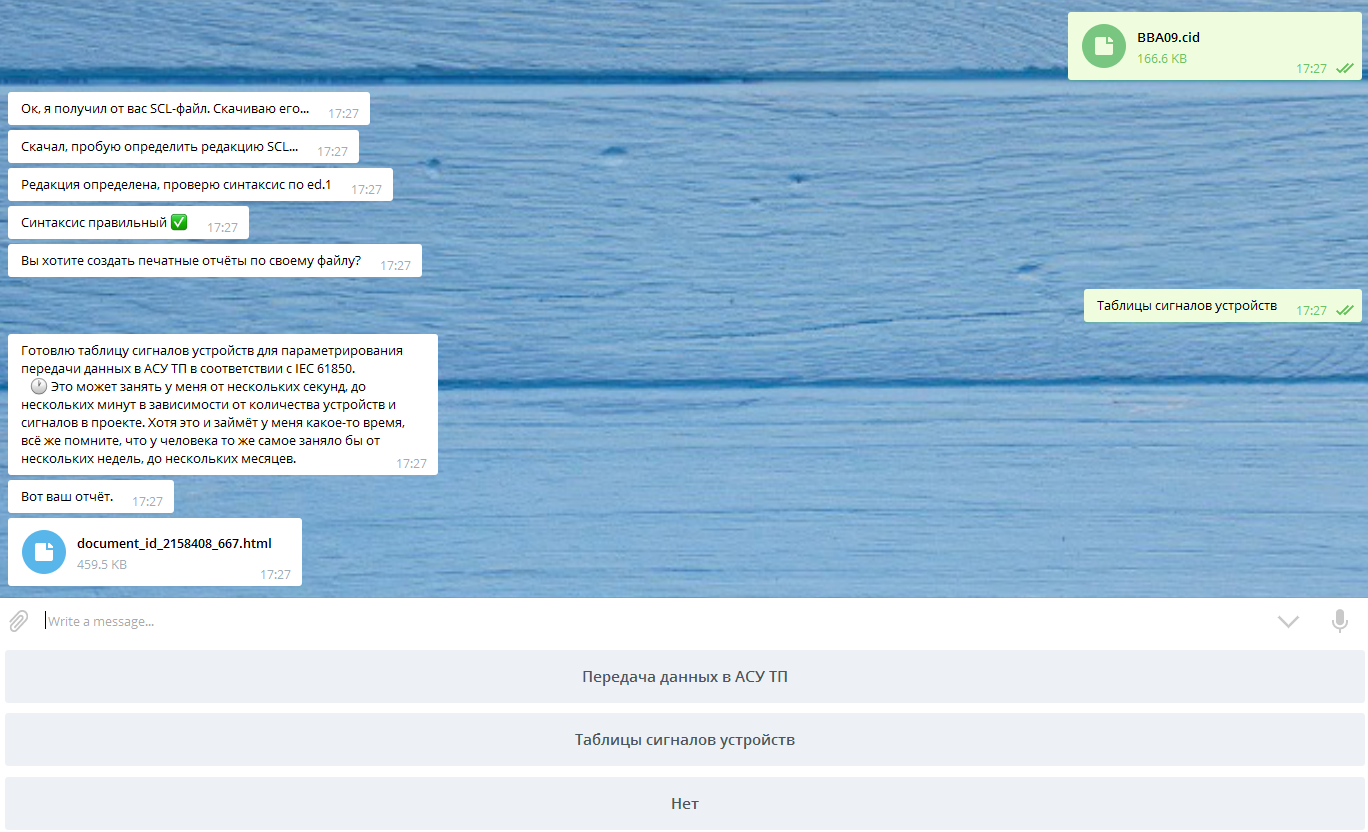The image size is (1368, 832).
Task: Click the 'Синтаксис правильный' message
Action: click(128, 223)
